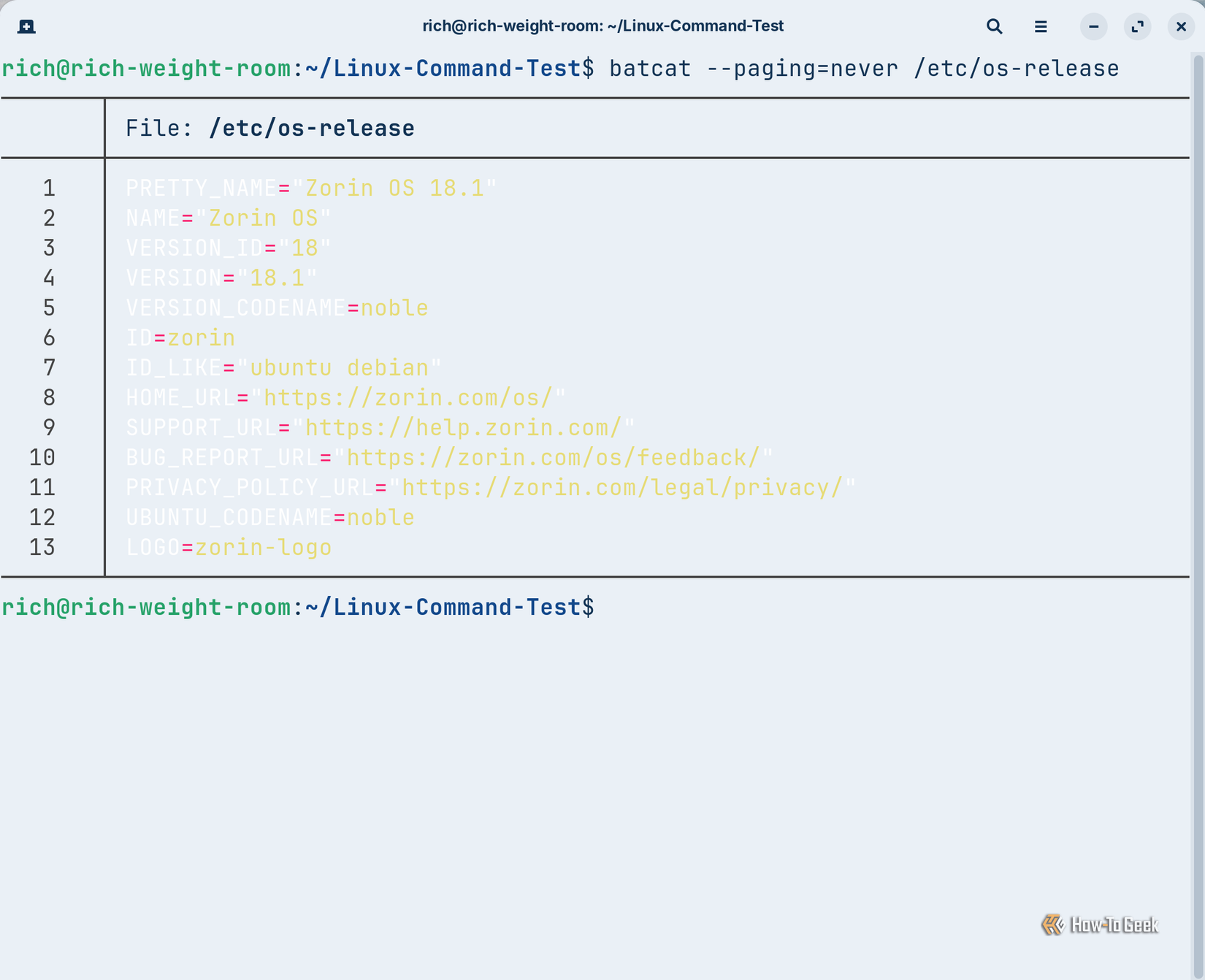Click the ID=zorin line
This screenshot has height=980, width=1205.
click(x=180, y=338)
